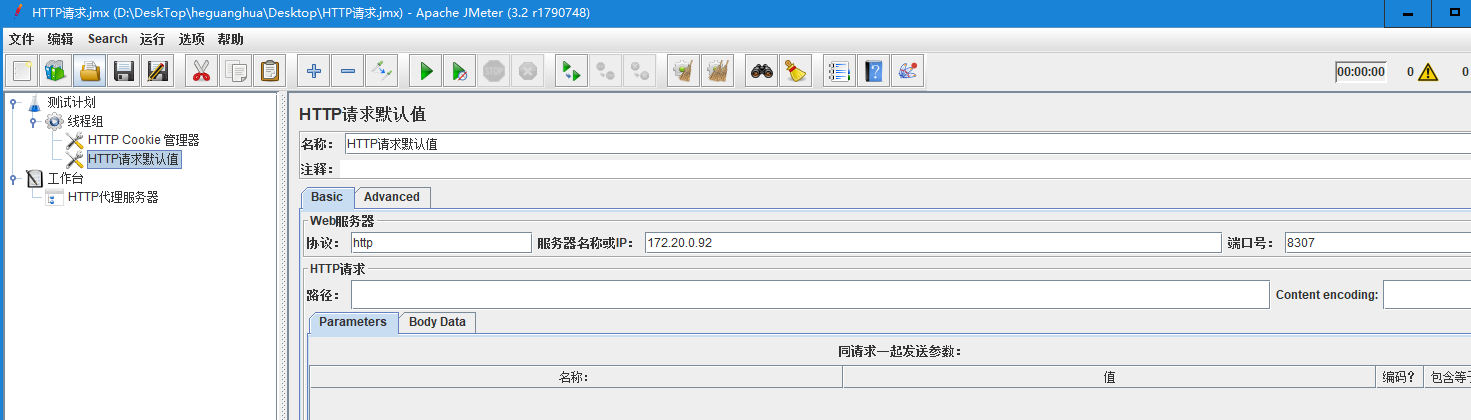This screenshot has height=420, width=1471.
Task: Start remote engines with double-play icon
Action: [572, 71]
